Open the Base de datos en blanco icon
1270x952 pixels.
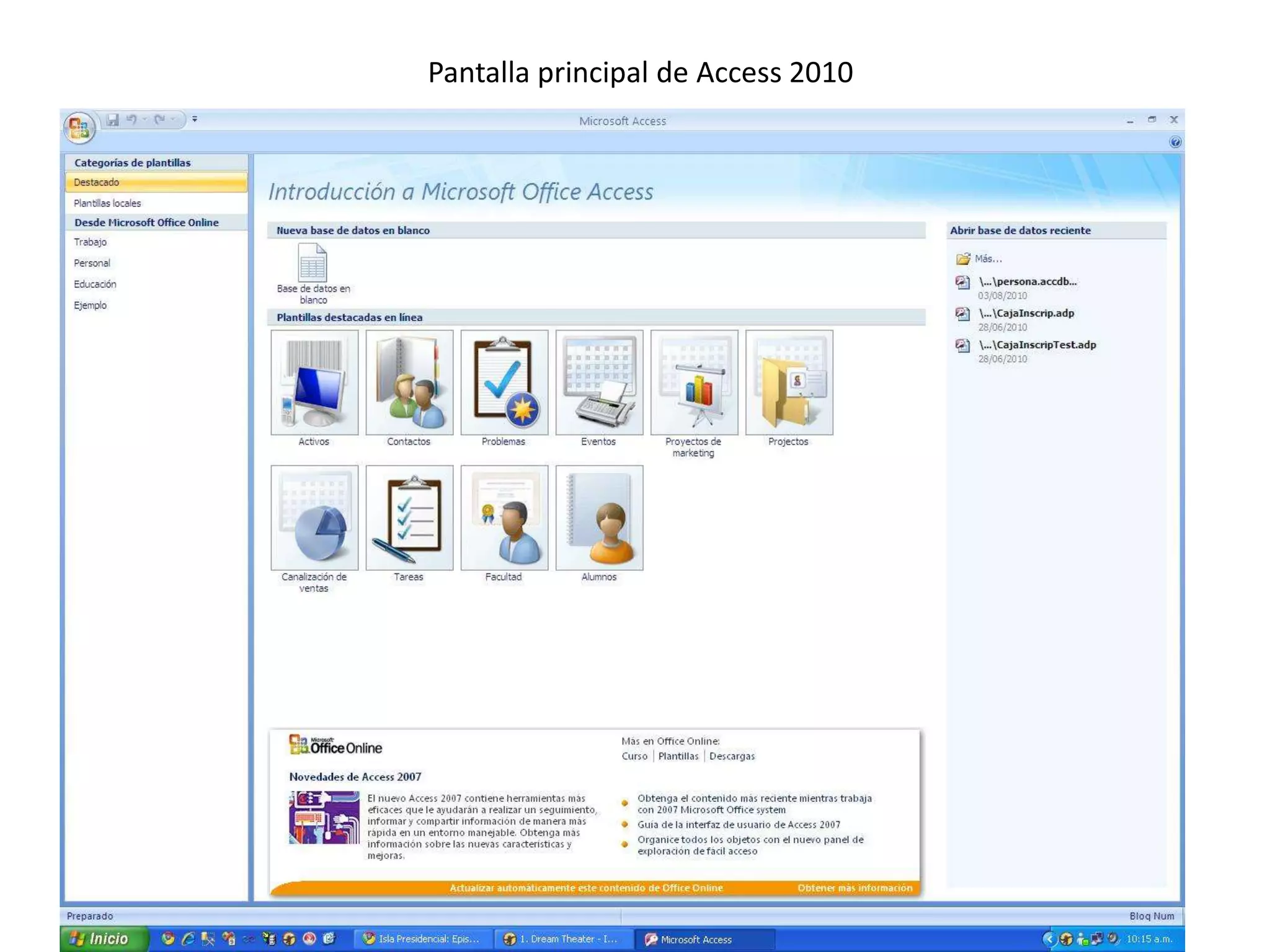(x=313, y=263)
